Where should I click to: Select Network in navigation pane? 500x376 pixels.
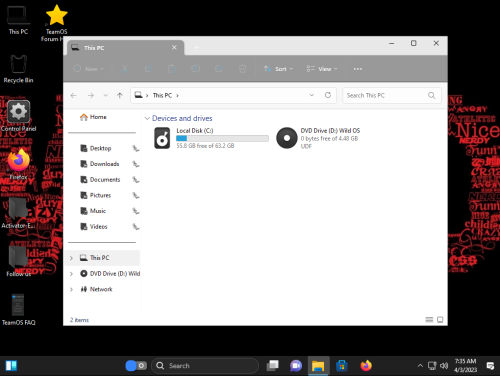point(97,289)
